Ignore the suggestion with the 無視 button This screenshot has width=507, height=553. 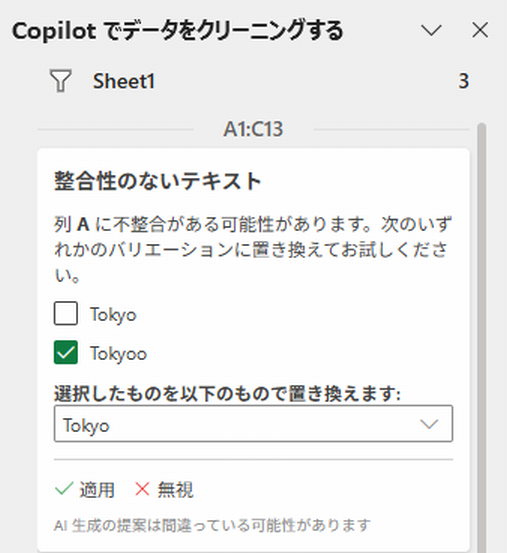(164, 490)
